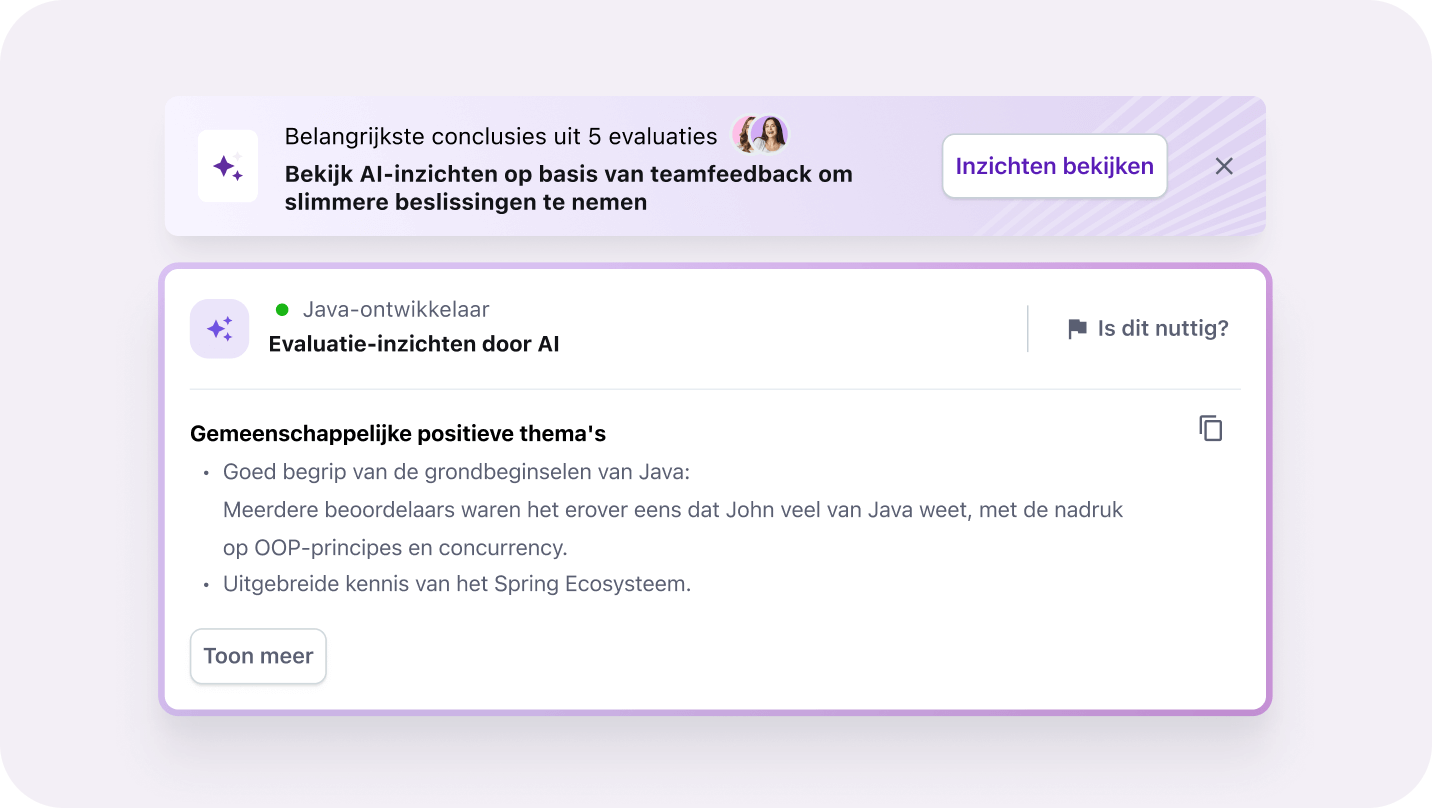Click the rightmost reviewer avatar

click(770, 135)
